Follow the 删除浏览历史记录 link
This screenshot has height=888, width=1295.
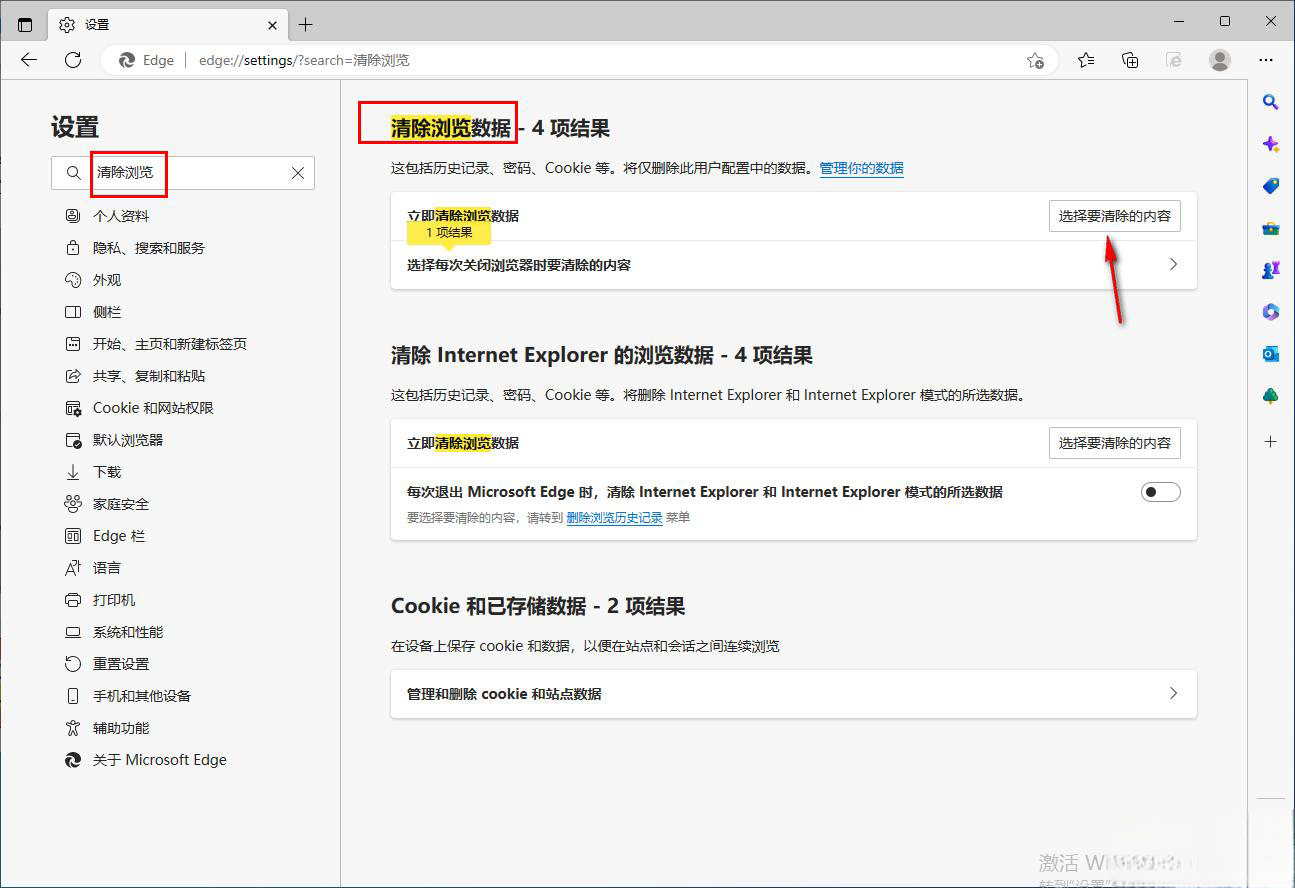coord(614,518)
